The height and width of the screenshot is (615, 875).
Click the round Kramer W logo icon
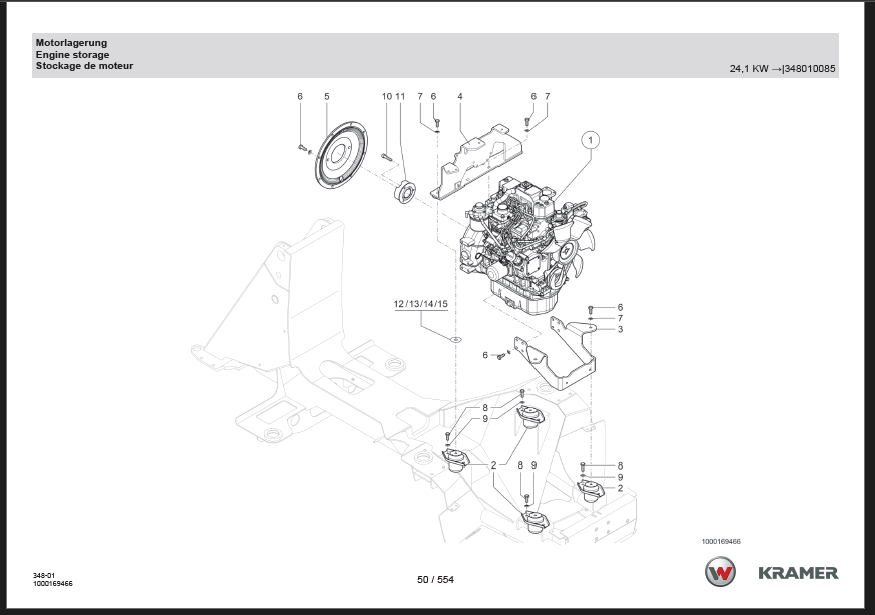point(720,573)
